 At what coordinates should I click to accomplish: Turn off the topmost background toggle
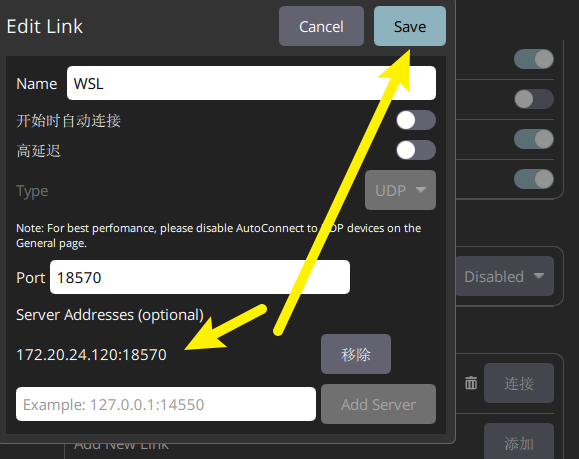pyautogui.click(x=534, y=59)
